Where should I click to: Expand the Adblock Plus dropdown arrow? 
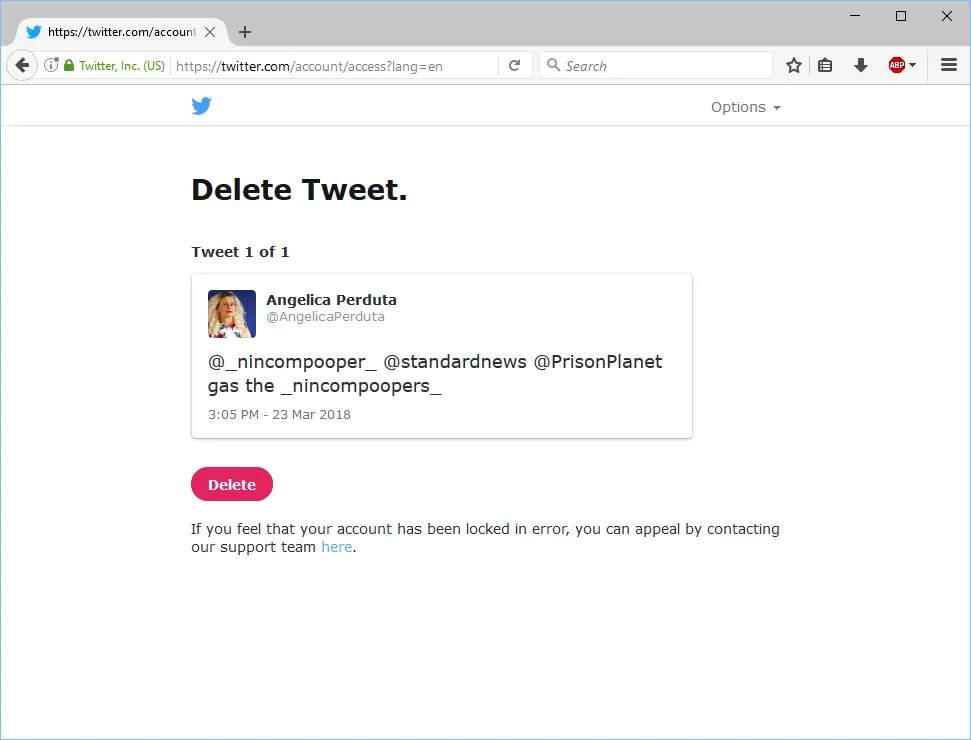click(913, 65)
